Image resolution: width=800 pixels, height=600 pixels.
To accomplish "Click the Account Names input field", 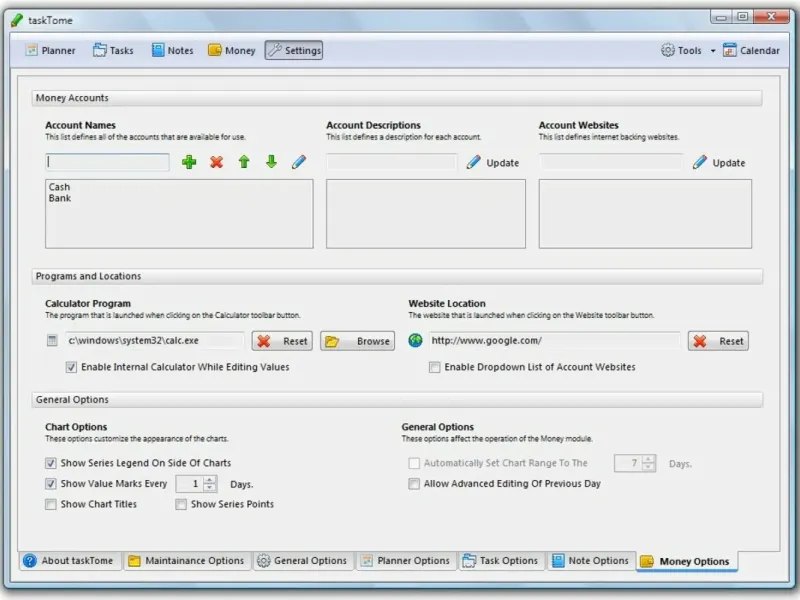I will click(107, 162).
